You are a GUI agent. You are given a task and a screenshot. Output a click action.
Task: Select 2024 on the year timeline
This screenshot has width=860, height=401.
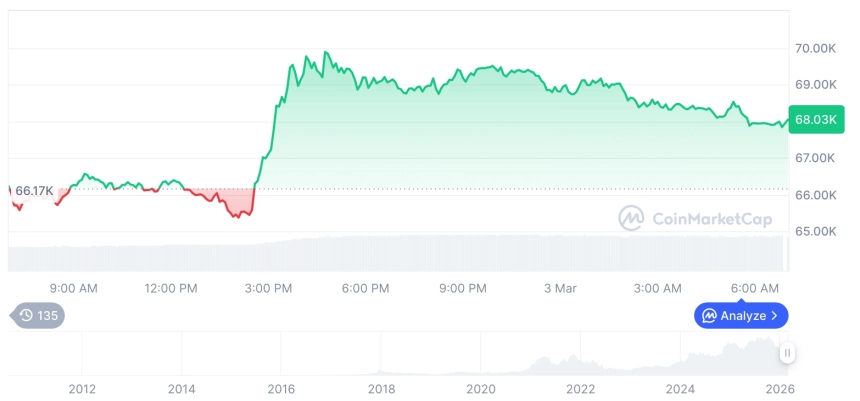[x=680, y=389]
